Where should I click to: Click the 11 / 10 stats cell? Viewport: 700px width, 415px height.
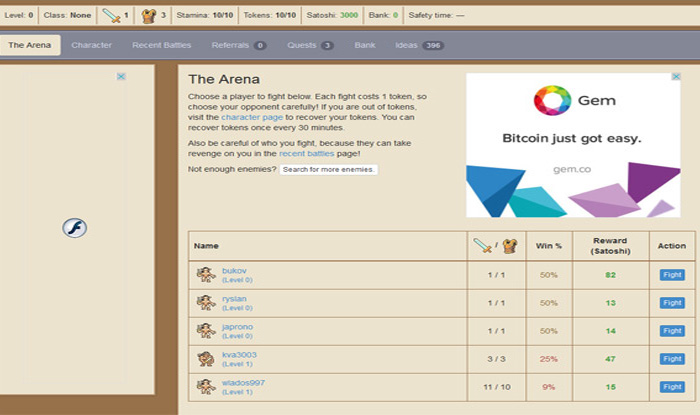[496, 387]
